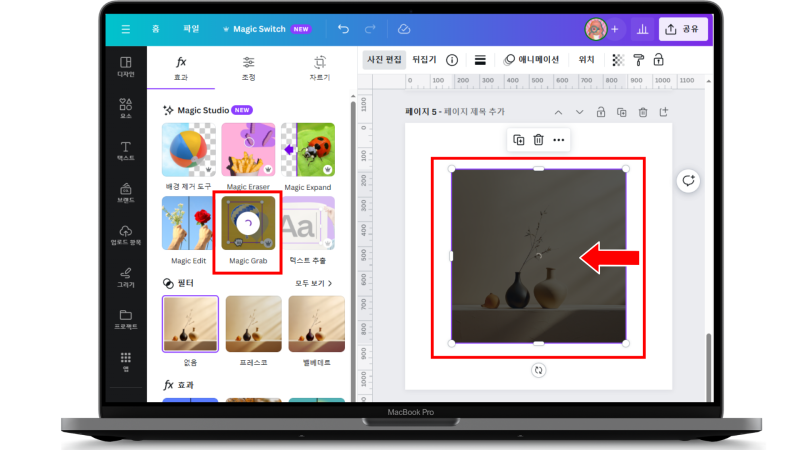Open 앱 apps sidebar panel
Screen dimensions: 800x450
pyautogui.click(x=126, y=361)
